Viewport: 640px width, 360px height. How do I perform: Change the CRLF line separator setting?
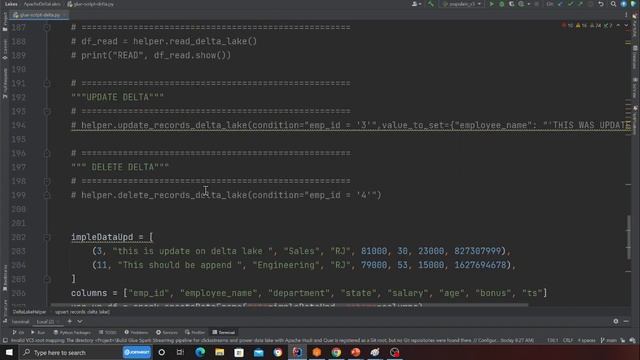(568, 340)
